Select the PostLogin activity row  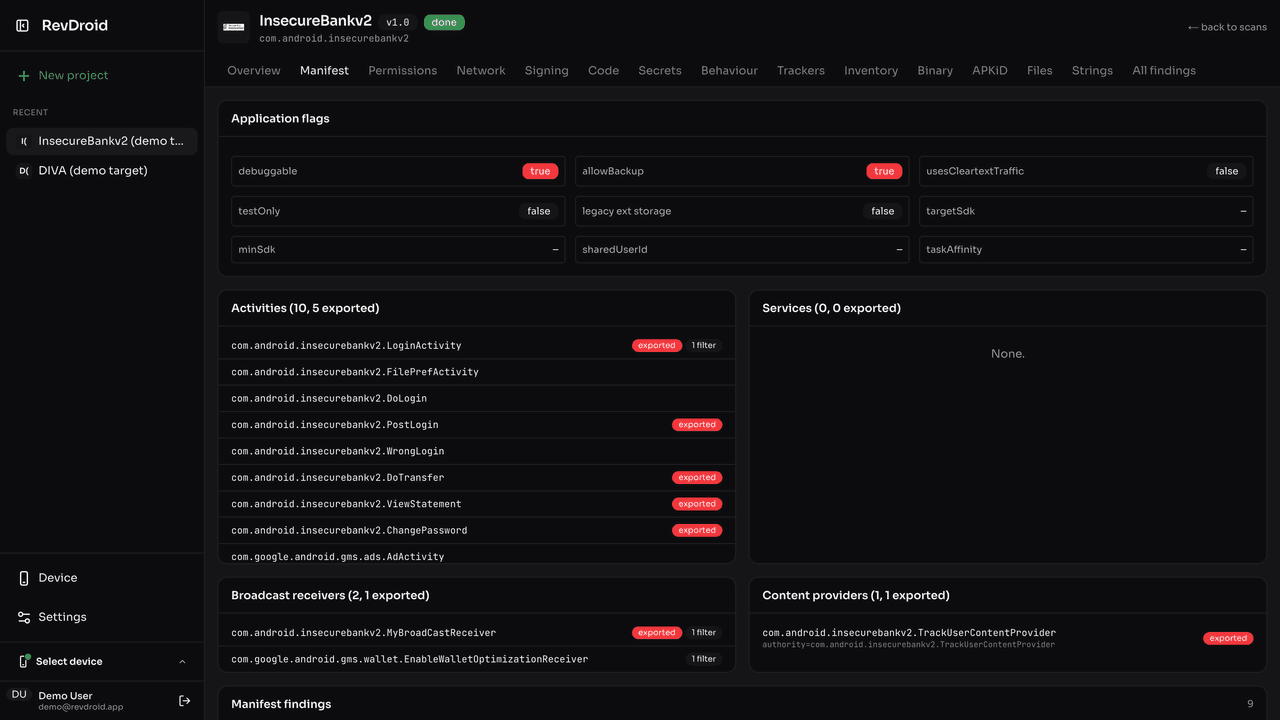(477, 425)
